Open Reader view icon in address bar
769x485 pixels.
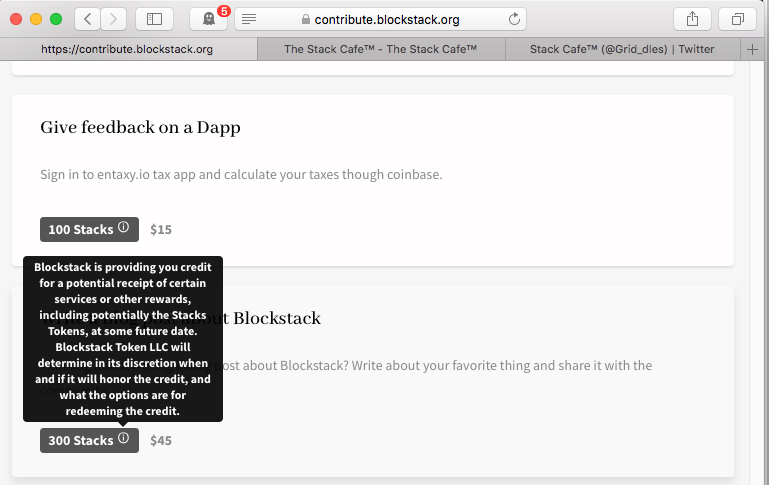[x=249, y=19]
